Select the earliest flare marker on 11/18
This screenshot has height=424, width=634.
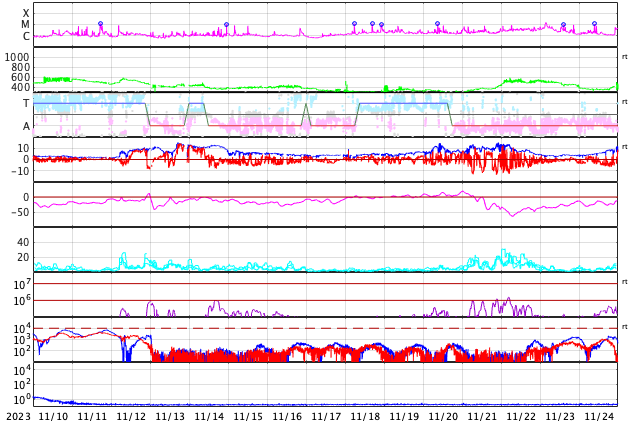(x=355, y=24)
